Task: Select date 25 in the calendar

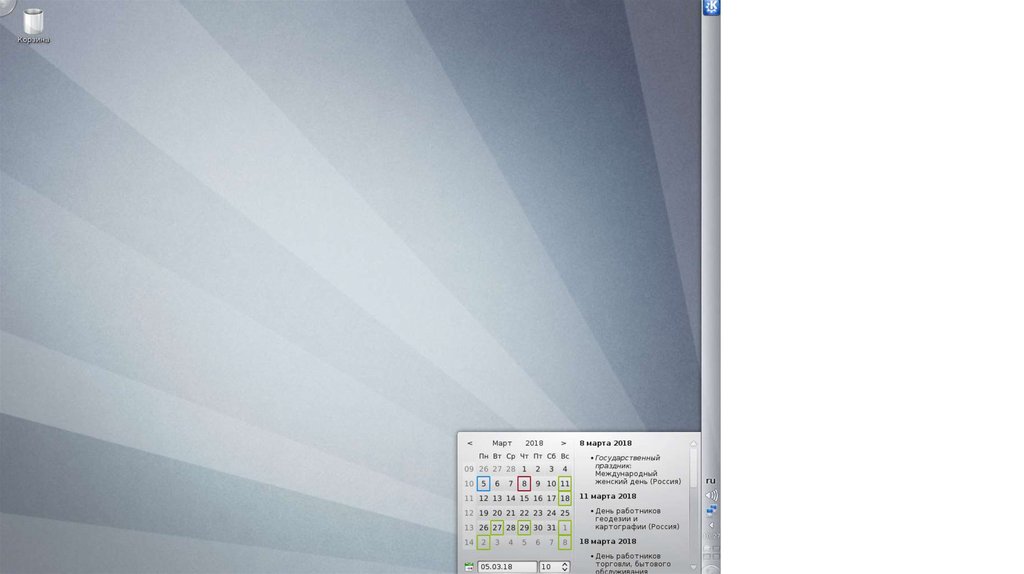Action: point(565,513)
